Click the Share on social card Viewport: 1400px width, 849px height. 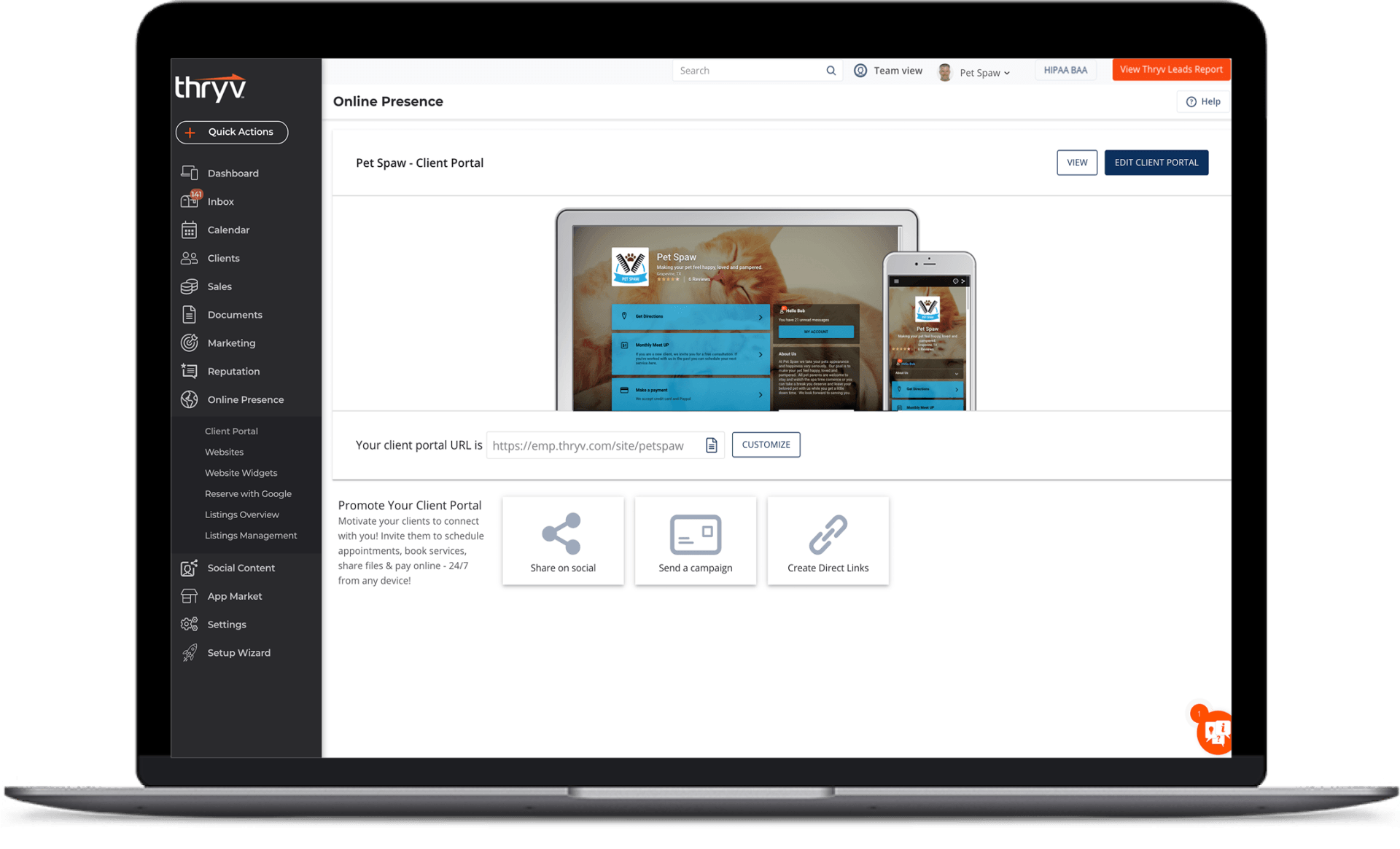click(x=562, y=541)
